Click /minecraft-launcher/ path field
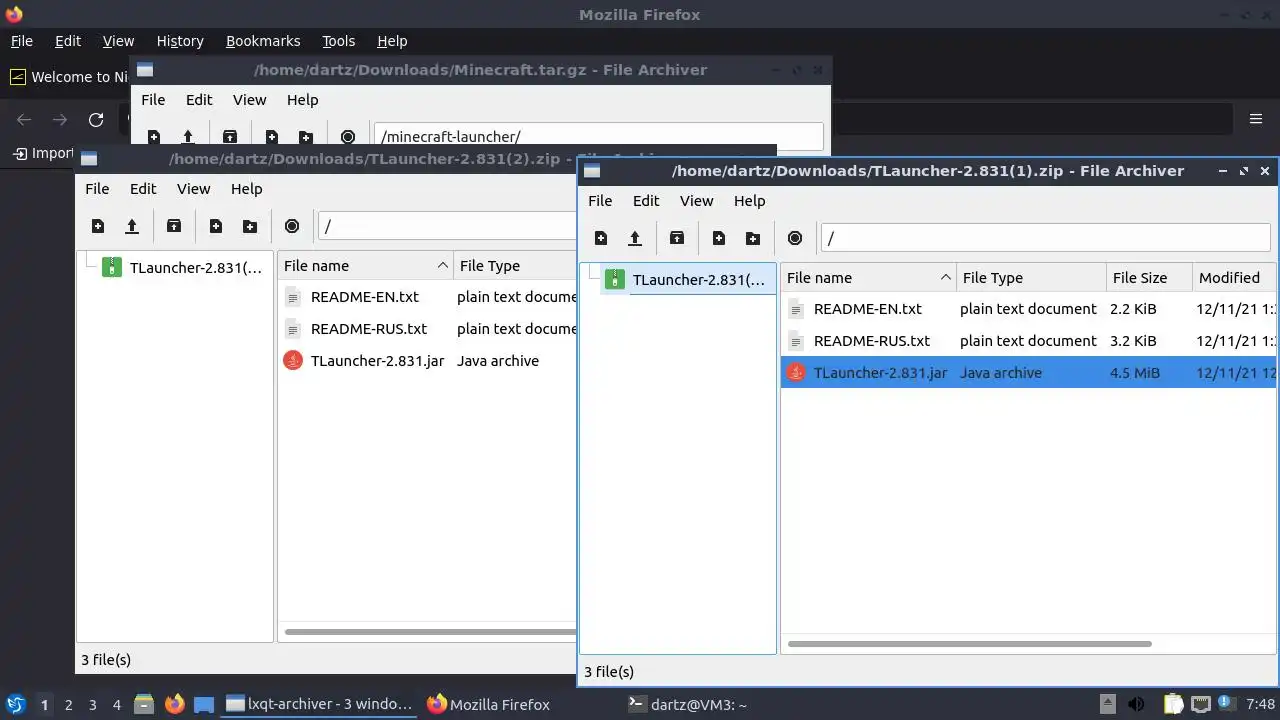The width and height of the screenshot is (1280, 720). pos(598,137)
